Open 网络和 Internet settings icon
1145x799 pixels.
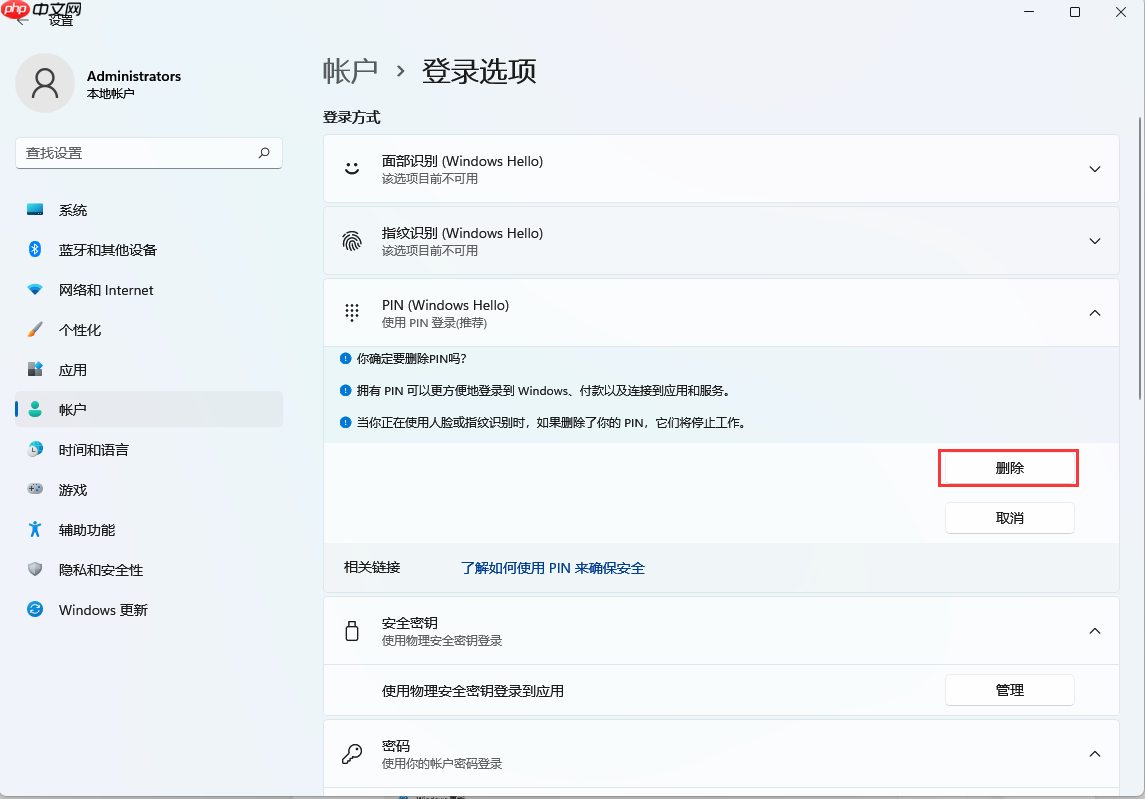click(34, 289)
